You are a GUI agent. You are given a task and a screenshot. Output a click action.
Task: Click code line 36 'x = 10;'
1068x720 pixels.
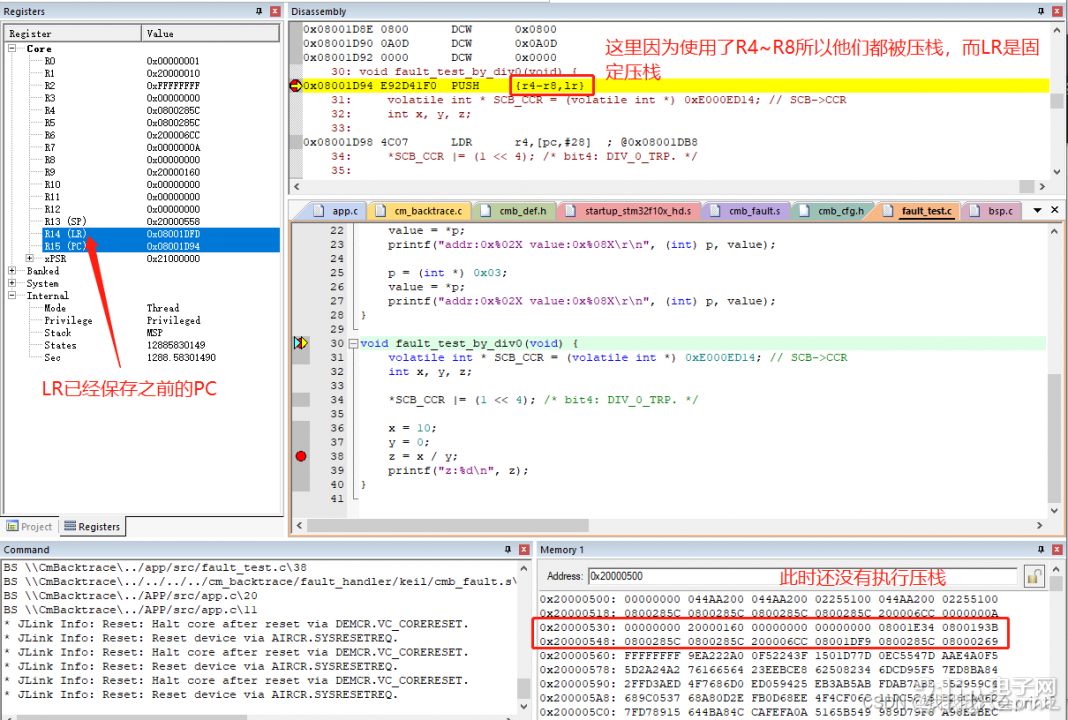pos(413,428)
